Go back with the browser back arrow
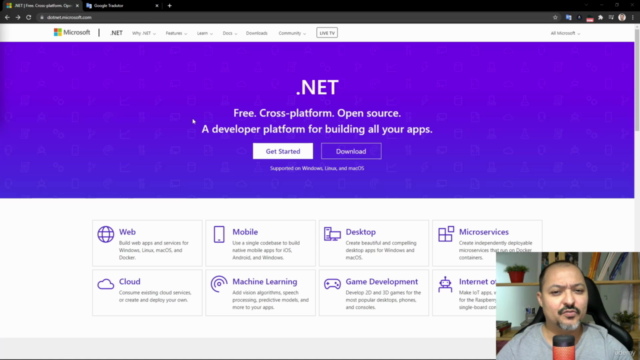 point(7,17)
